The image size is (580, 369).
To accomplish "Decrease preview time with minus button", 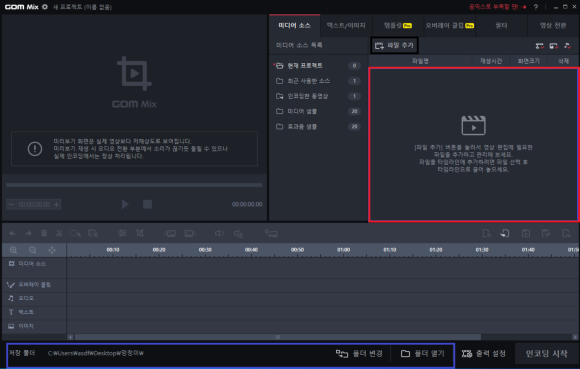I will tap(11, 204).
